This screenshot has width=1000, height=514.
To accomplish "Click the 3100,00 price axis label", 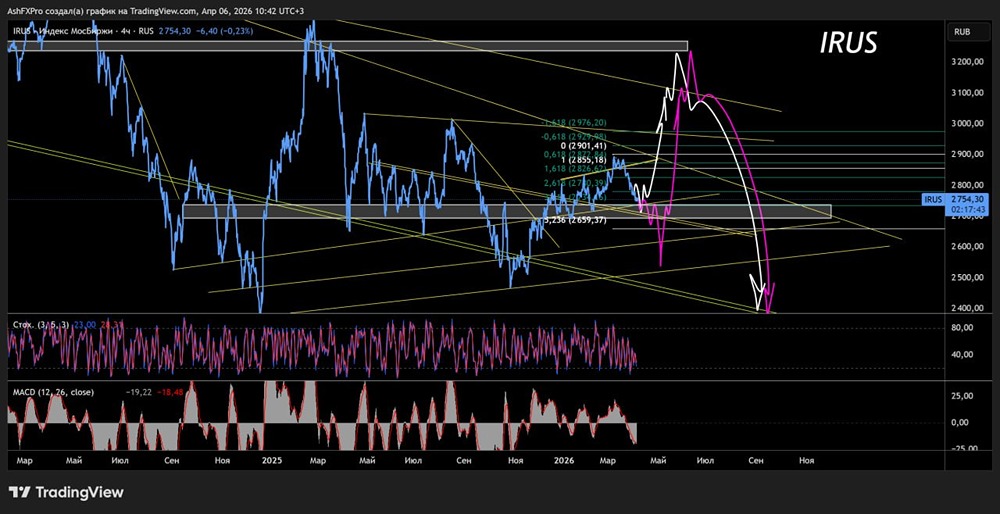I will (968, 93).
